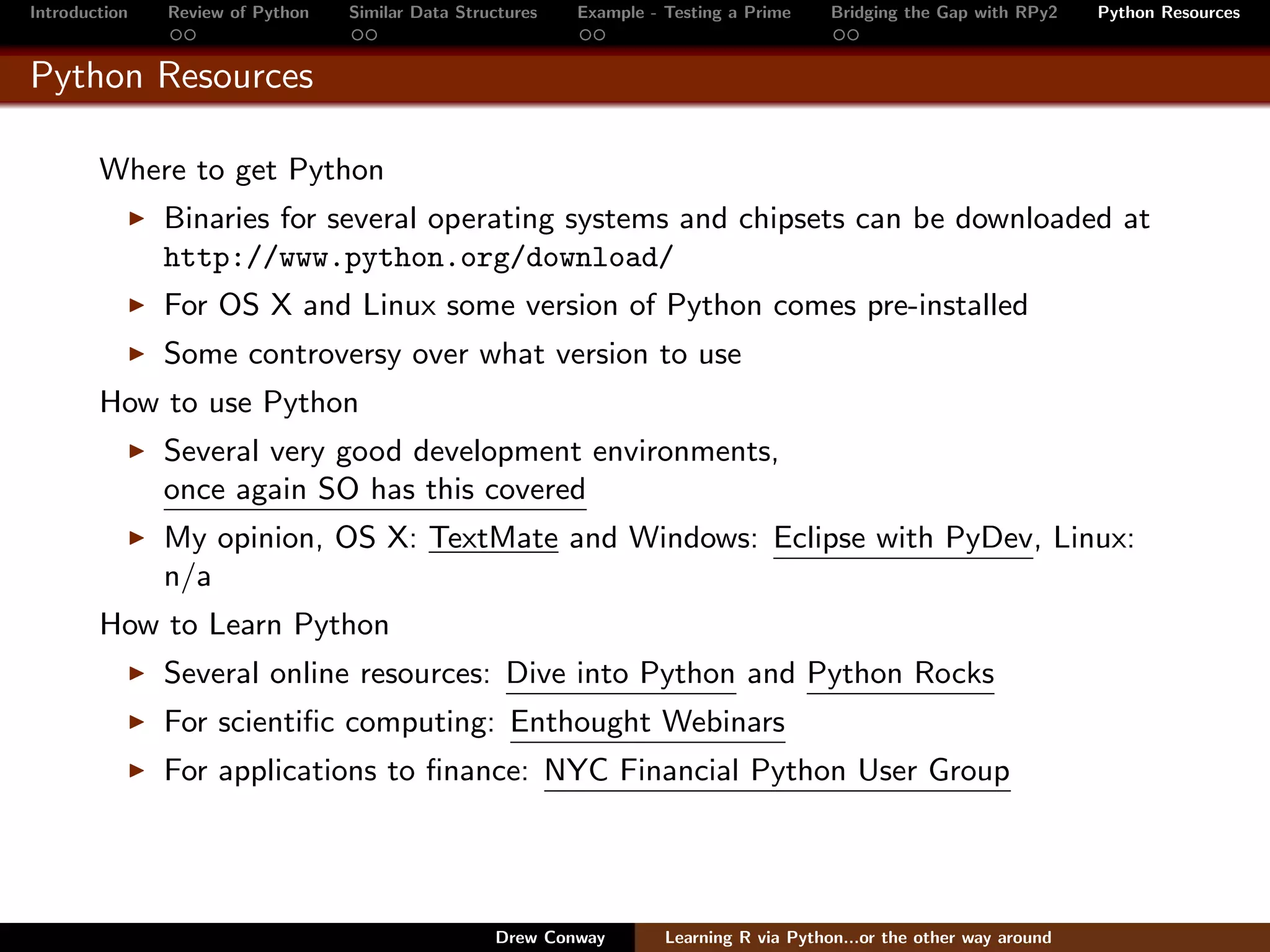The width and height of the screenshot is (1270, 952).
Task: Open the Introduction section in navigation bar
Action: [x=79, y=12]
